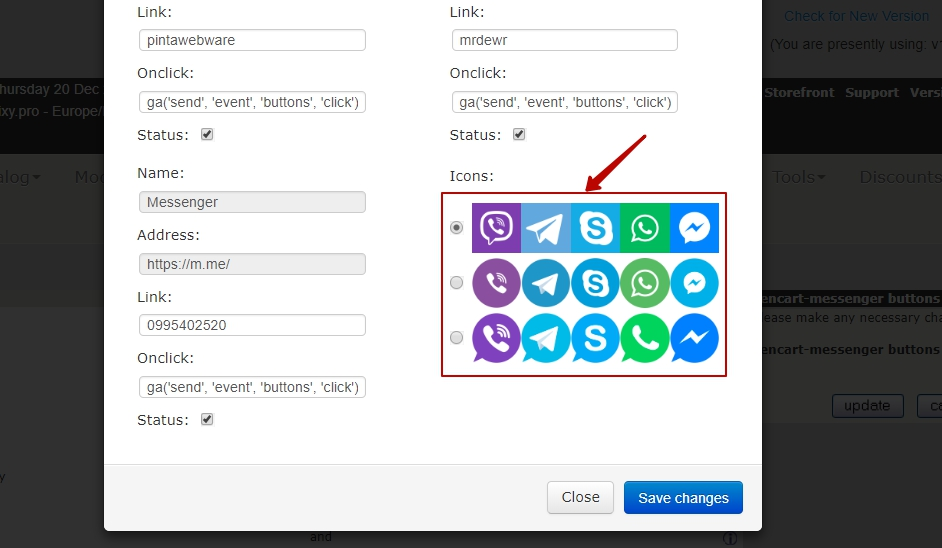Image resolution: width=942 pixels, height=548 pixels.
Task: Uncheck Status checkbox under Messenger section
Action: pos(207,420)
